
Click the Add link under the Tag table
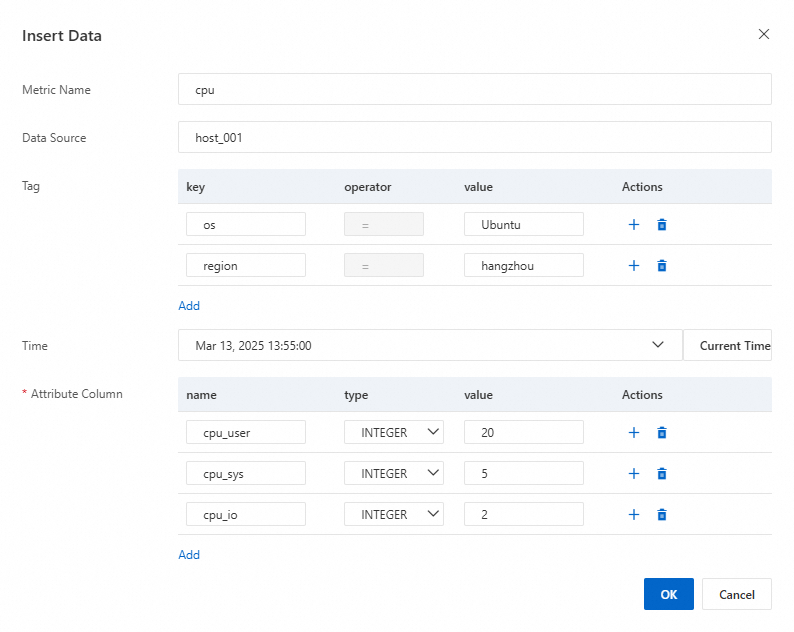click(x=189, y=306)
